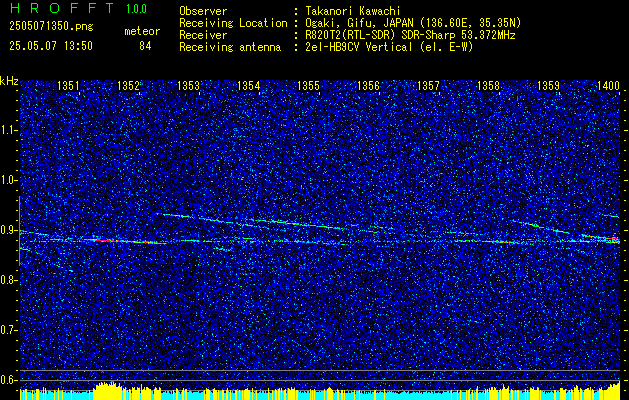Image resolution: width=629 pixels, height=400 pixels.
Task: Click the kHz axis unit label
Action: [9, 81]
